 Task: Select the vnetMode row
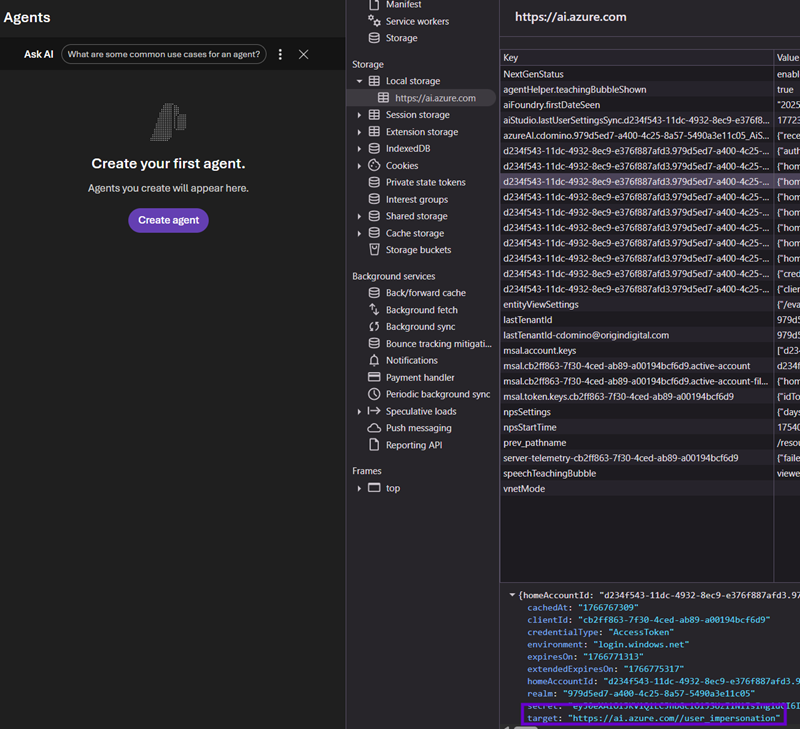[x=650, y=489]
